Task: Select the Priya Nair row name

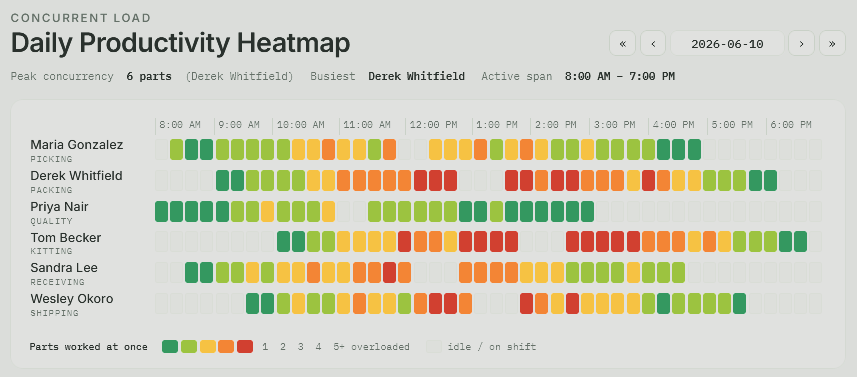Action: 59,207
